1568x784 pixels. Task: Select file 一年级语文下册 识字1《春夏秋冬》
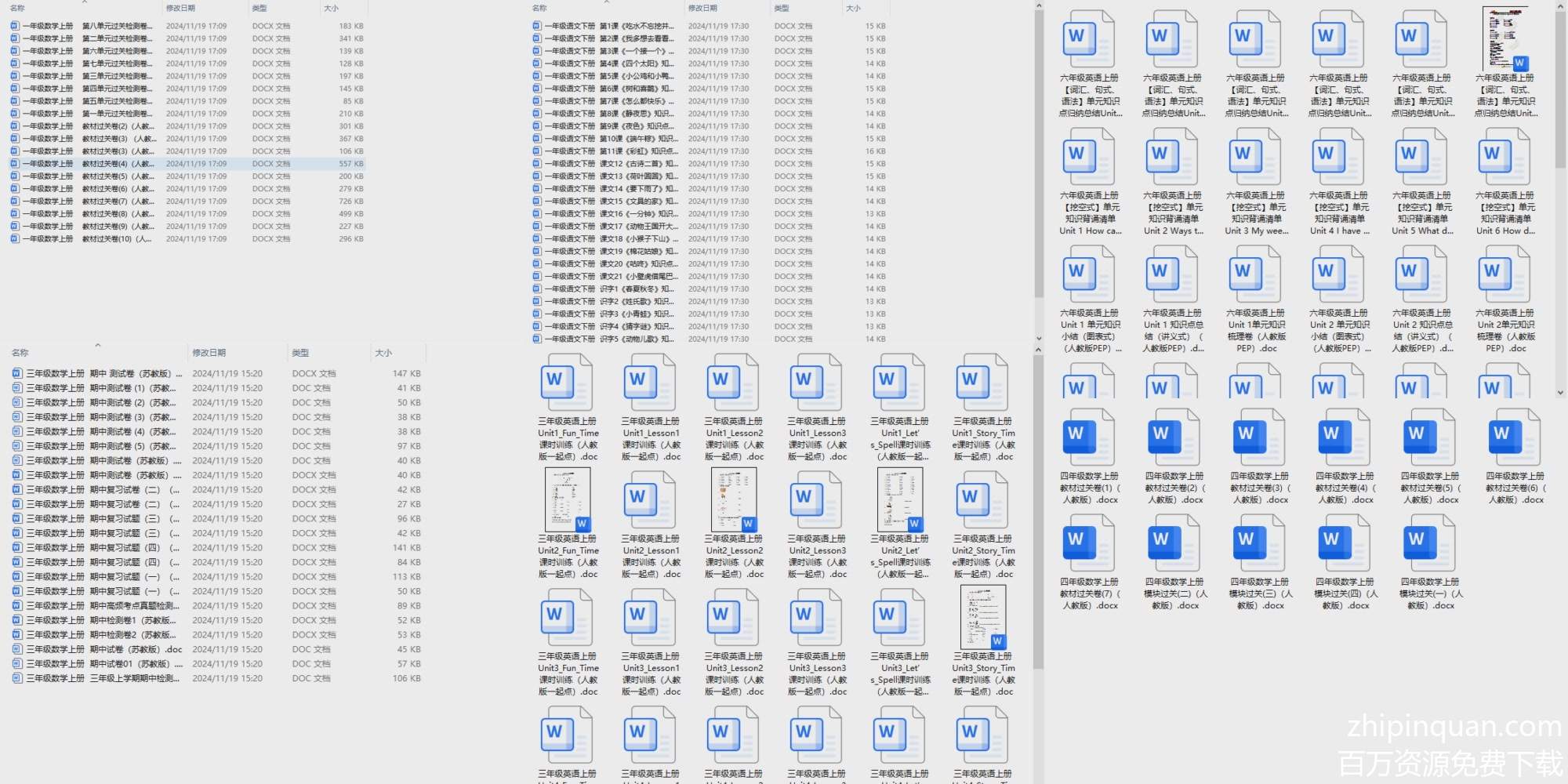pos(710,289)
